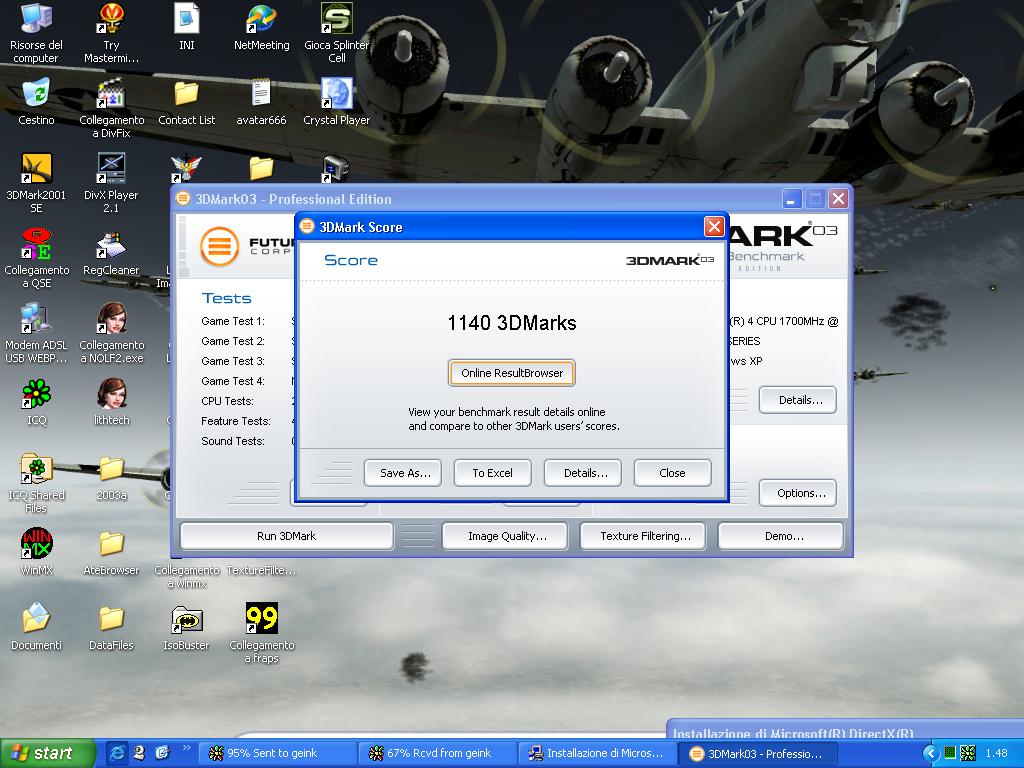The height and width of the screenshot is (768, 1024).
Task: Select the lithtech desktop icon
Action: [112, 402]
